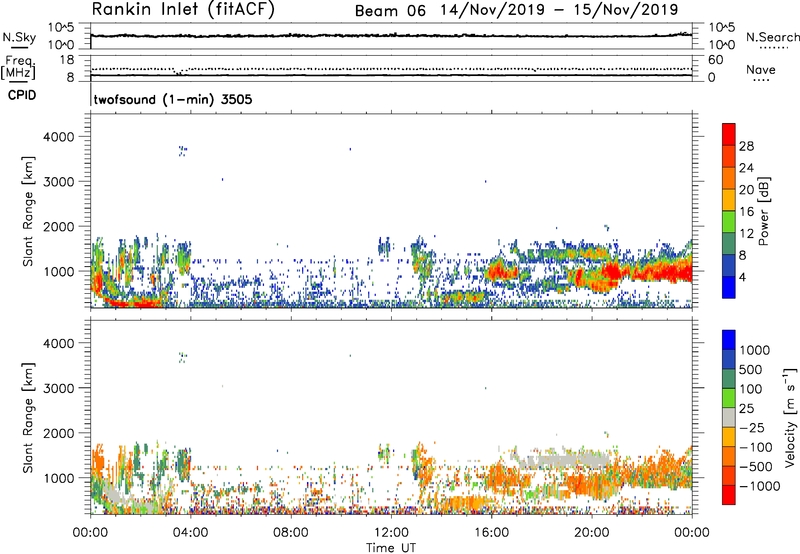The image size is (800, 554).
Task: Click the "4" value on the power colorbar
Action: pyautogui.click(x=742, y=277)
